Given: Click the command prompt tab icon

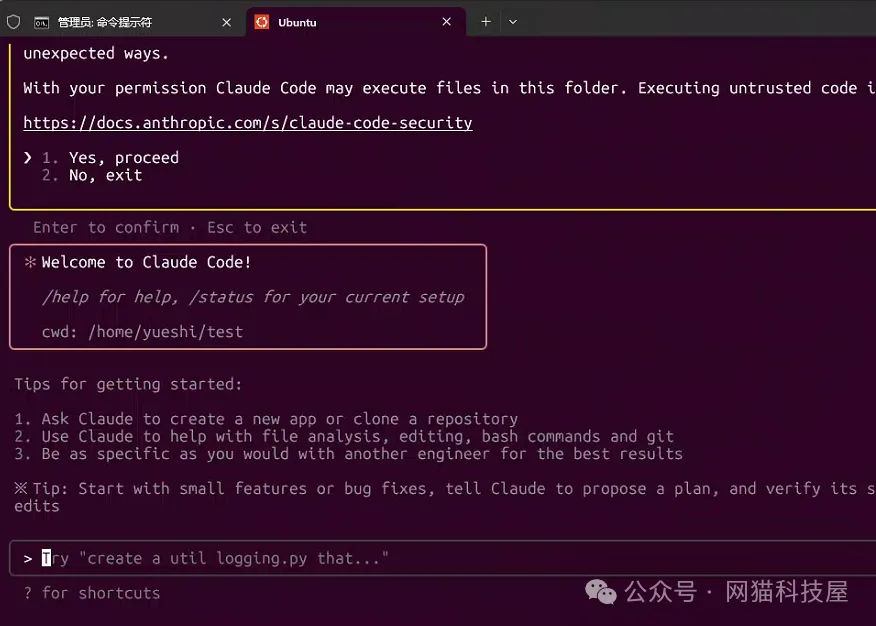Looking at the screenshot, I should point(41,22).
